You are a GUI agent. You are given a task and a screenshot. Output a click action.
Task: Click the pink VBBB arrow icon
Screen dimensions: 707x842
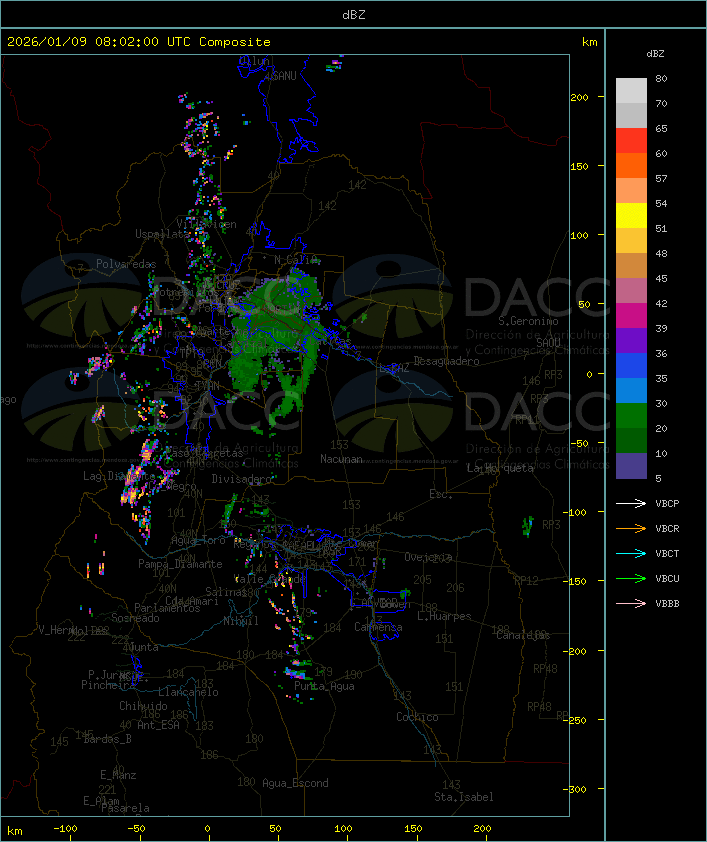tap(631, 604)
